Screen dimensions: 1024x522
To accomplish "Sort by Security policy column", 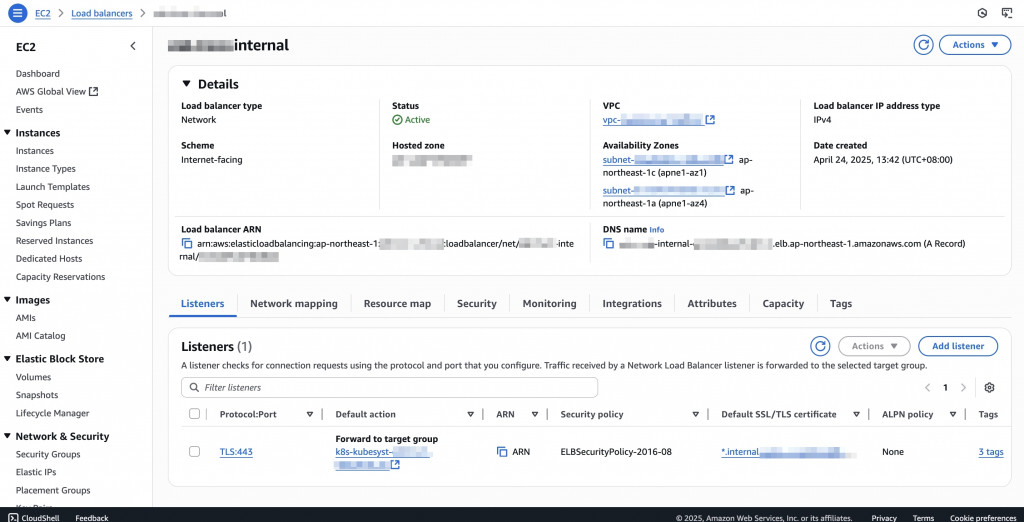I will coord(696,414).
